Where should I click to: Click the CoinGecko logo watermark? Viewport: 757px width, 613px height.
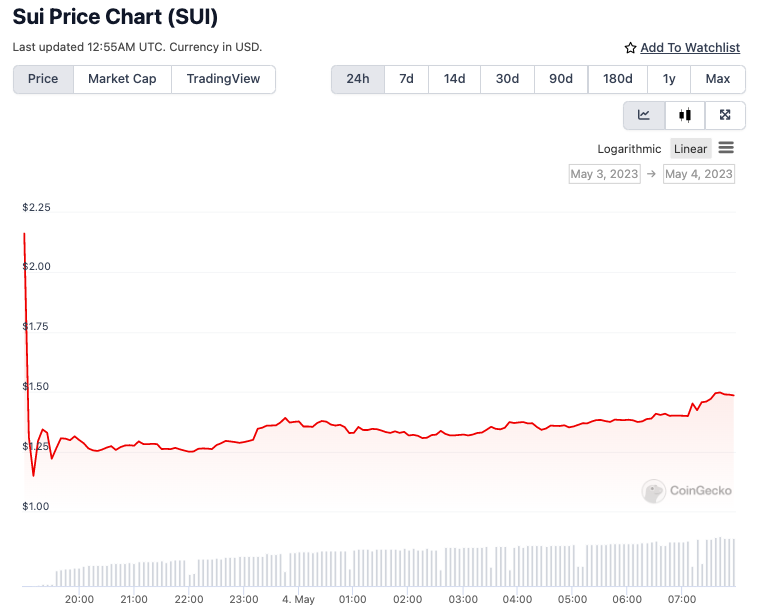[687, 490]
